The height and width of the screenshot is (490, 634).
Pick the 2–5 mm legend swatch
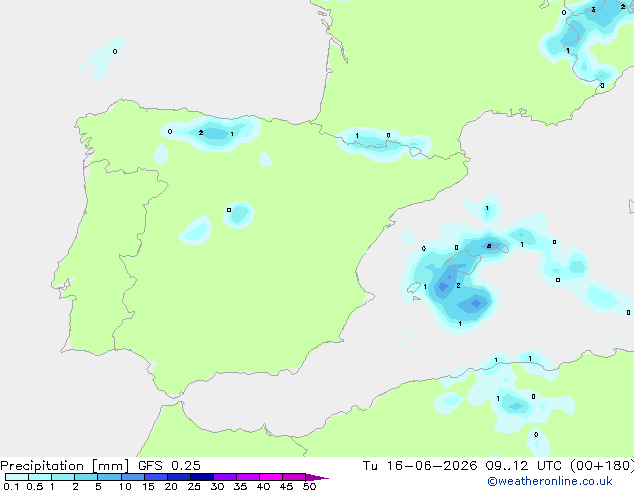point(86,477)
